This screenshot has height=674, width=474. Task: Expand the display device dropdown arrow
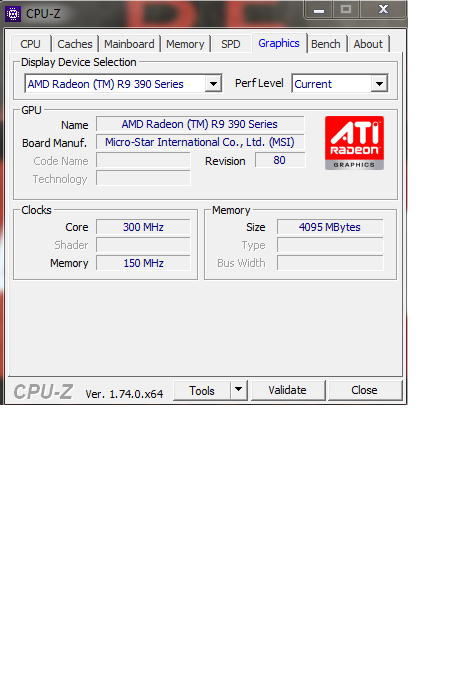point(213,84)
